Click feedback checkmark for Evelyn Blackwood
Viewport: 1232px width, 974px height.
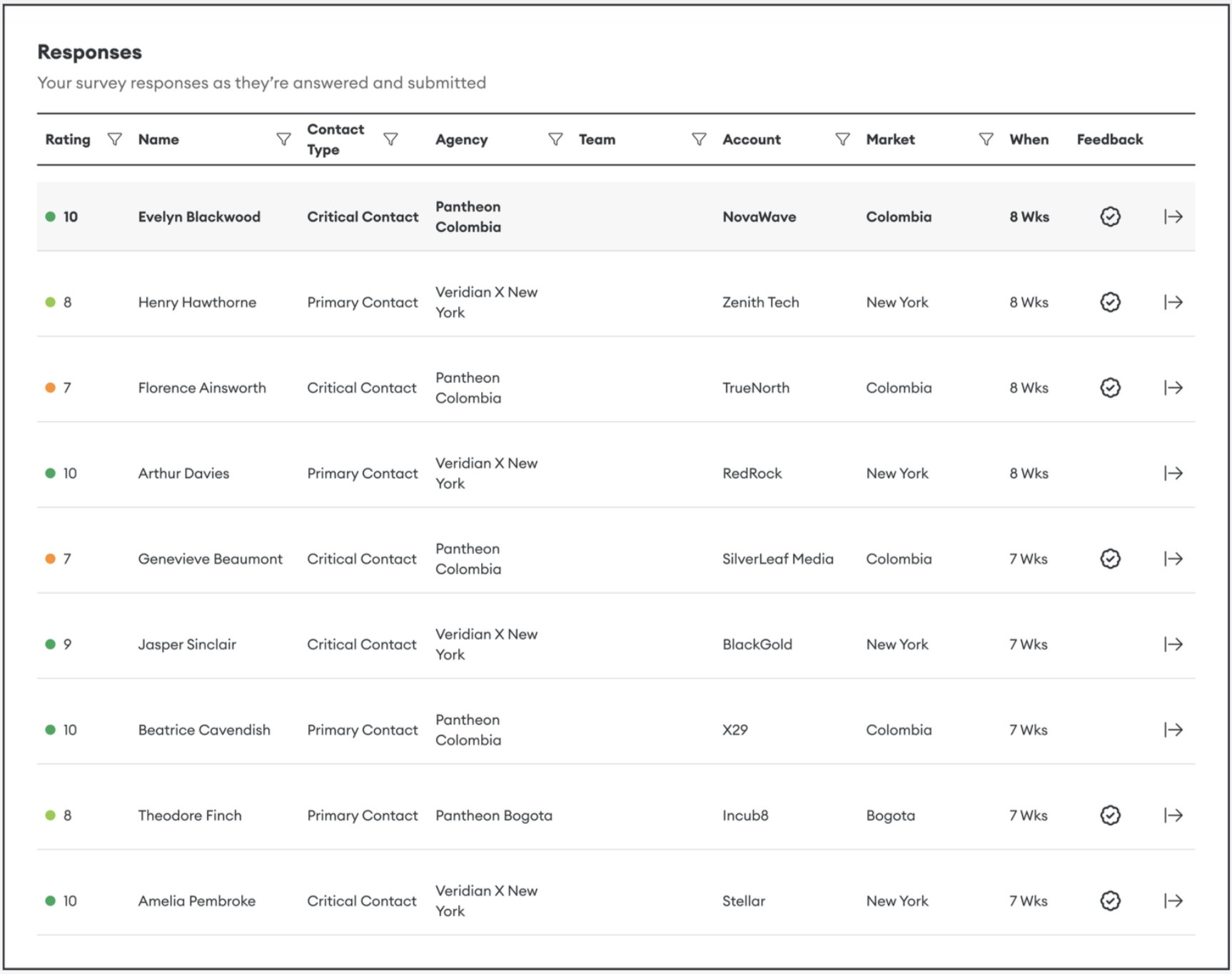coord(1110,216)
